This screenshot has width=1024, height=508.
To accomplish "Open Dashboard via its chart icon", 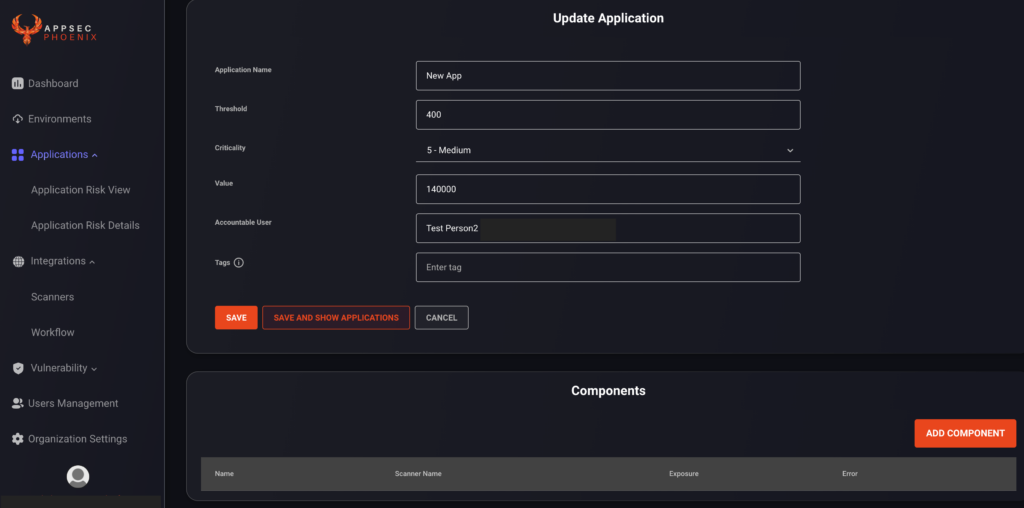I will click(18, 84).
